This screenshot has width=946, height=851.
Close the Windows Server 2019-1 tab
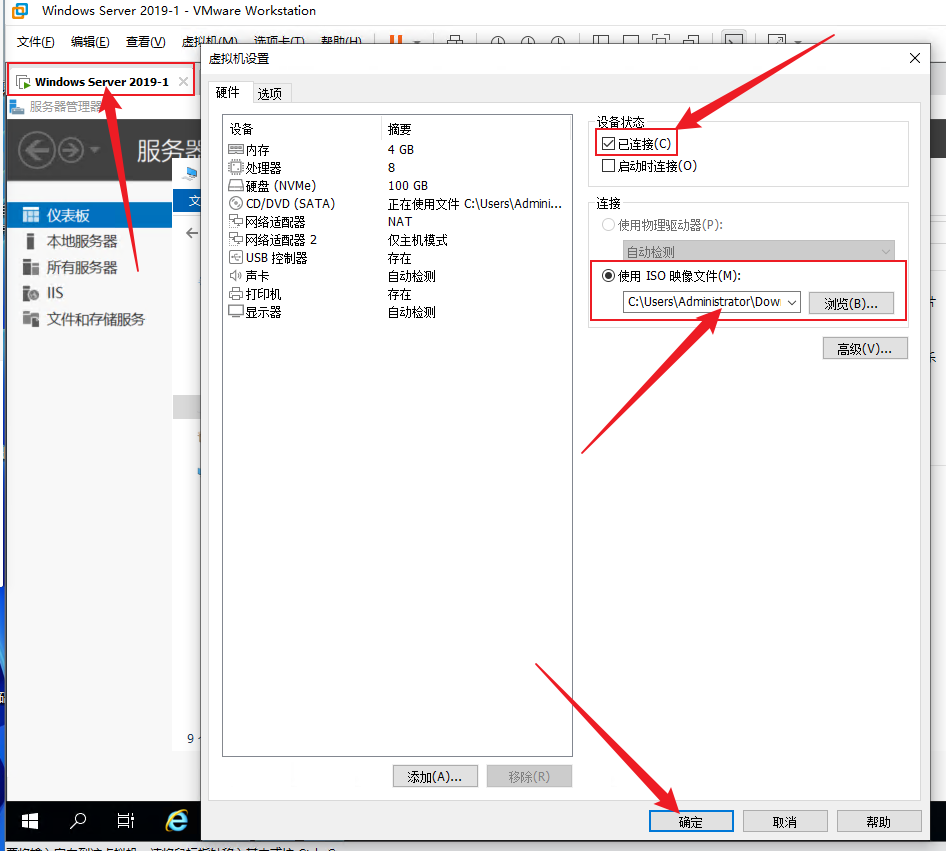click(183, 81)
